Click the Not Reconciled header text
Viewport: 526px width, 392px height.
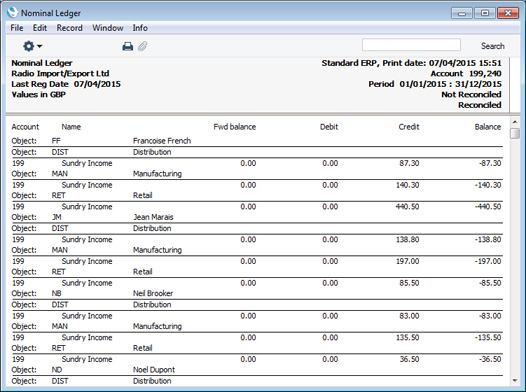(471, 95)
